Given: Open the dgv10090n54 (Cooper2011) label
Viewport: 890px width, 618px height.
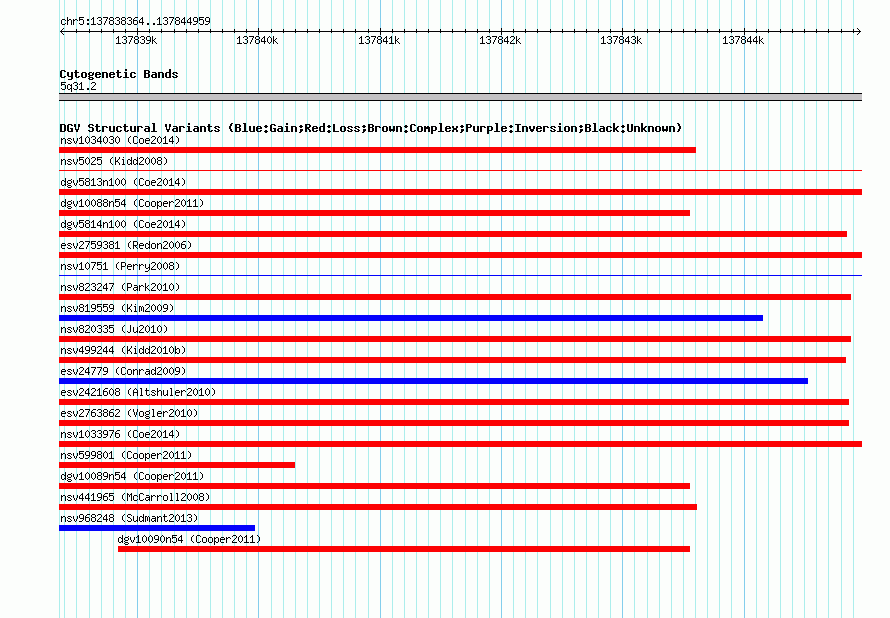Looking at the screenshot, I should click(x=189, y=539).
